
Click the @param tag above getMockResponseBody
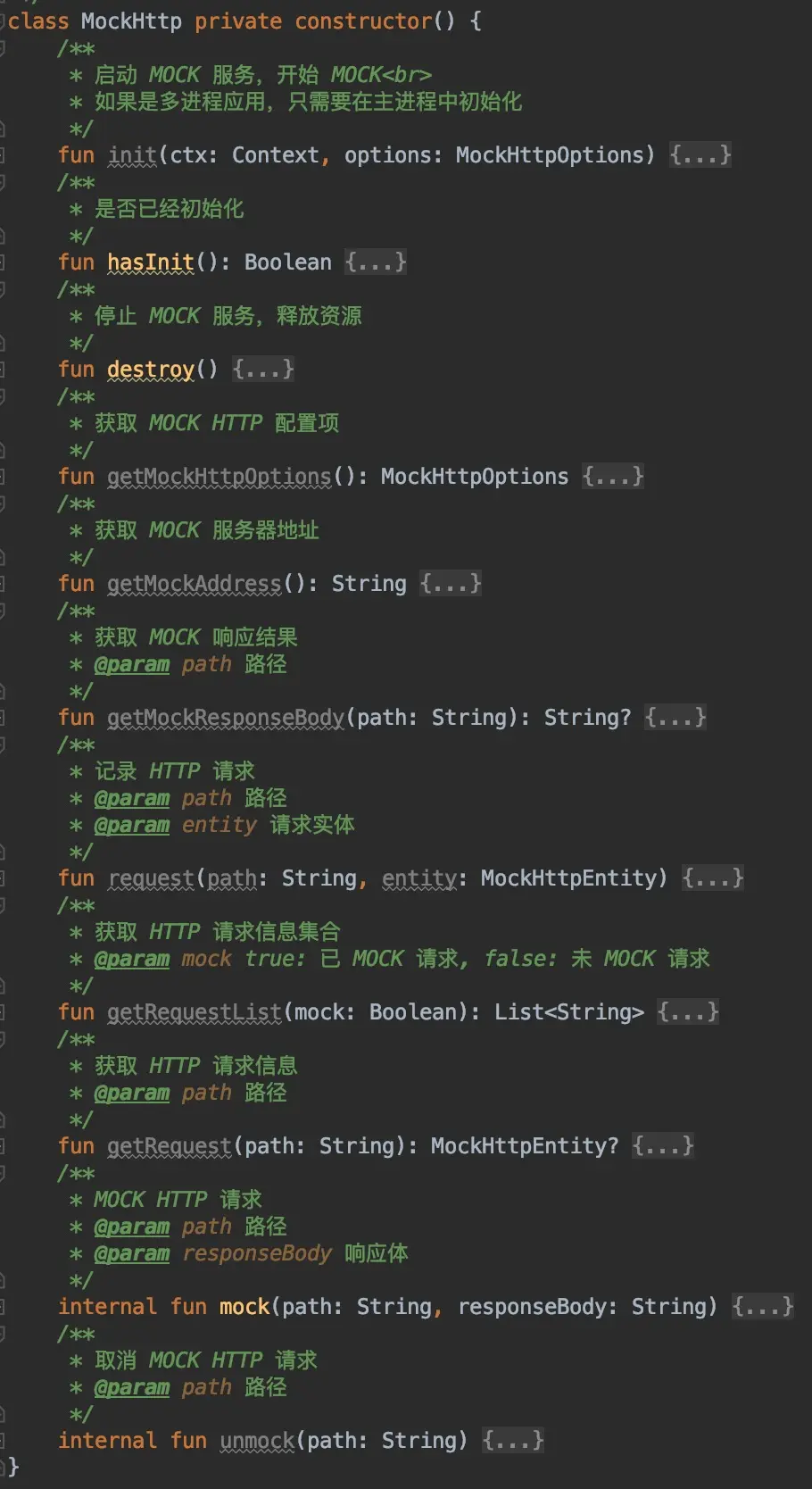tap(132, 664)
